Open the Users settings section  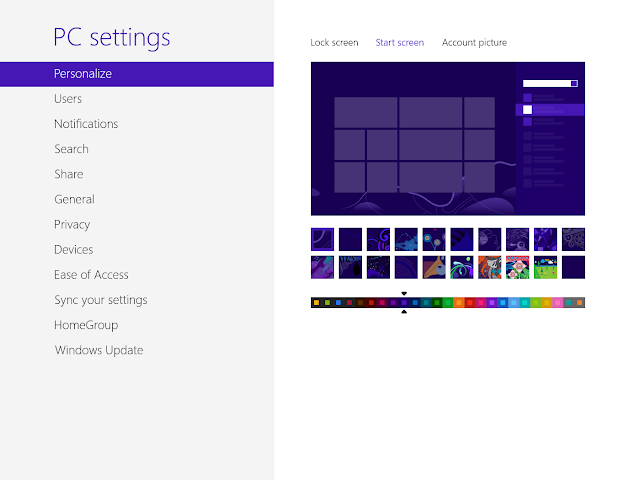tap(68, 99)
